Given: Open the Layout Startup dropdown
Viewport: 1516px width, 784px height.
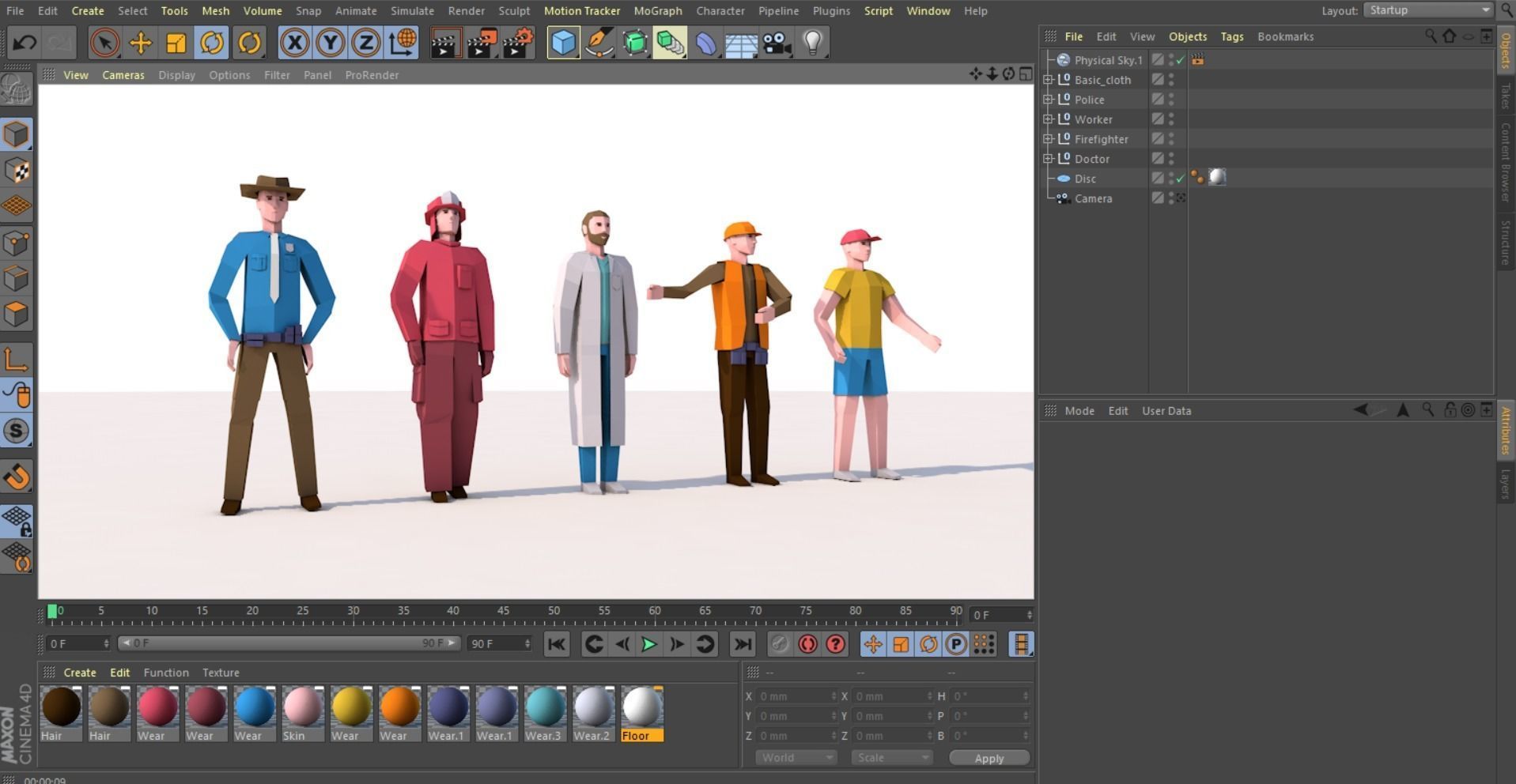Looking at the screenshot, I should click(x=1428, y=10).
